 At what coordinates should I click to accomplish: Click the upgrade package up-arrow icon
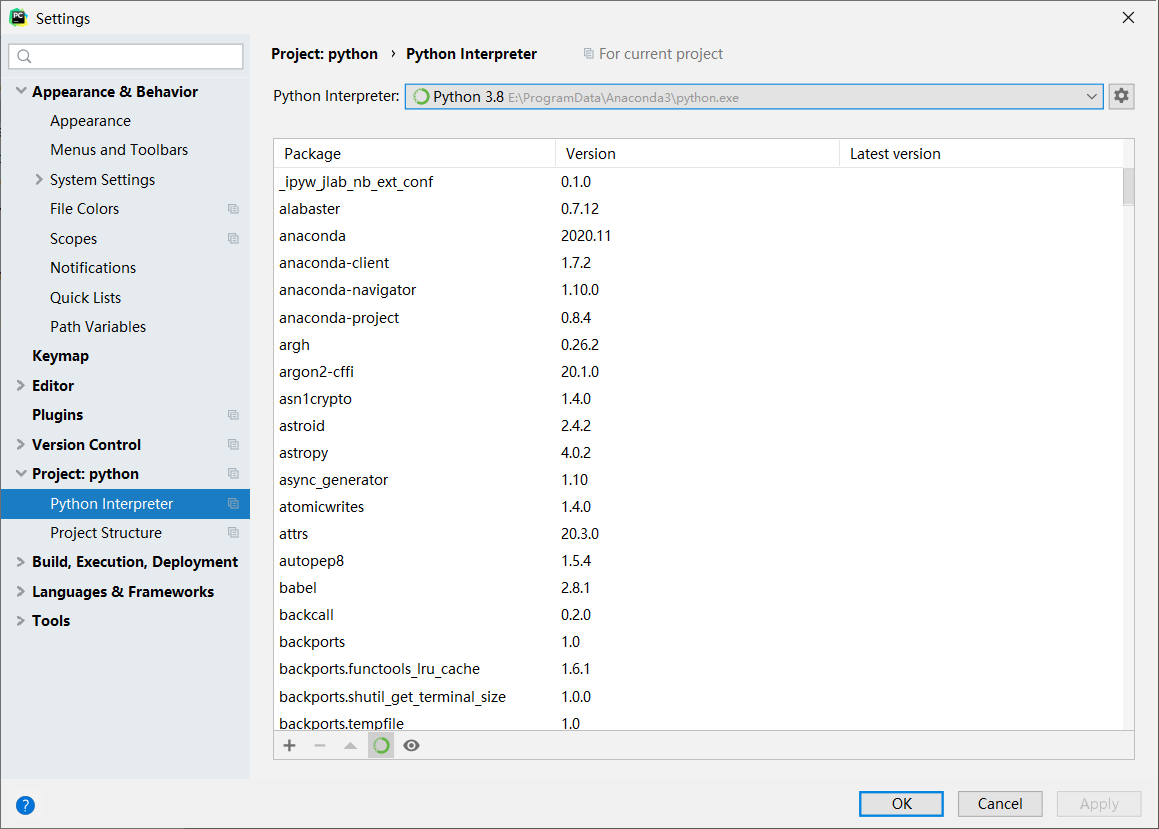(x=350, y=746)
